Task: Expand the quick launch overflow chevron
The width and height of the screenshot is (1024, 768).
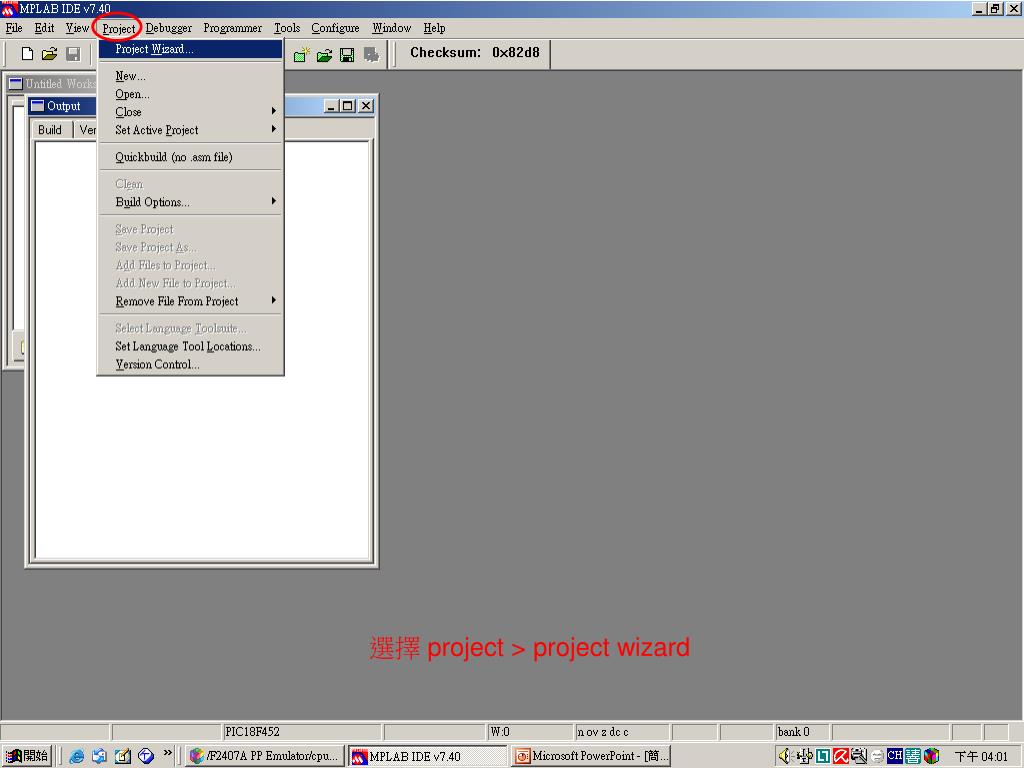Action: [168, 753]
